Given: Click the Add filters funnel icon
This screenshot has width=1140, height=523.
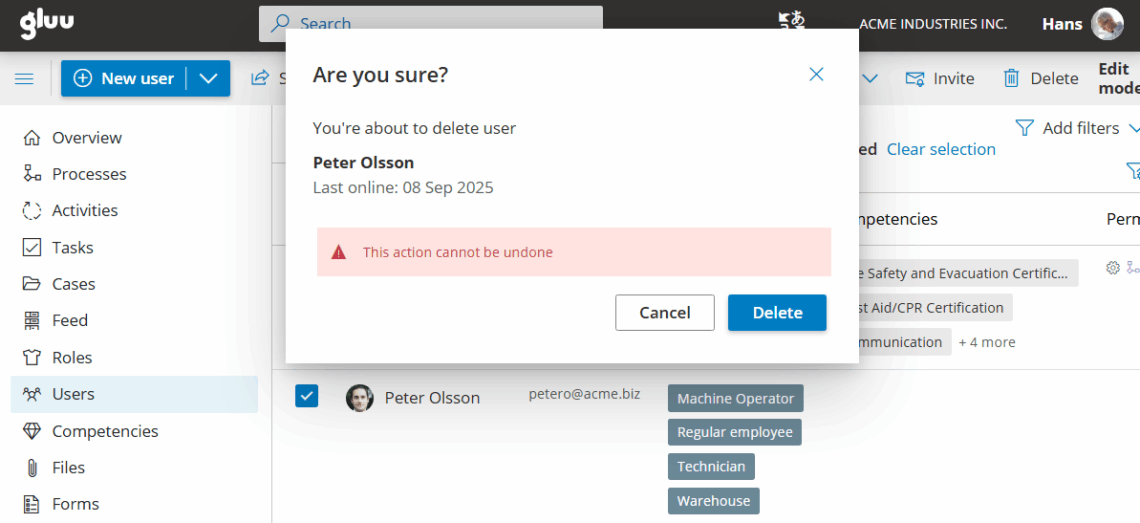Looking at the screenshot, I should [1024, 128].
